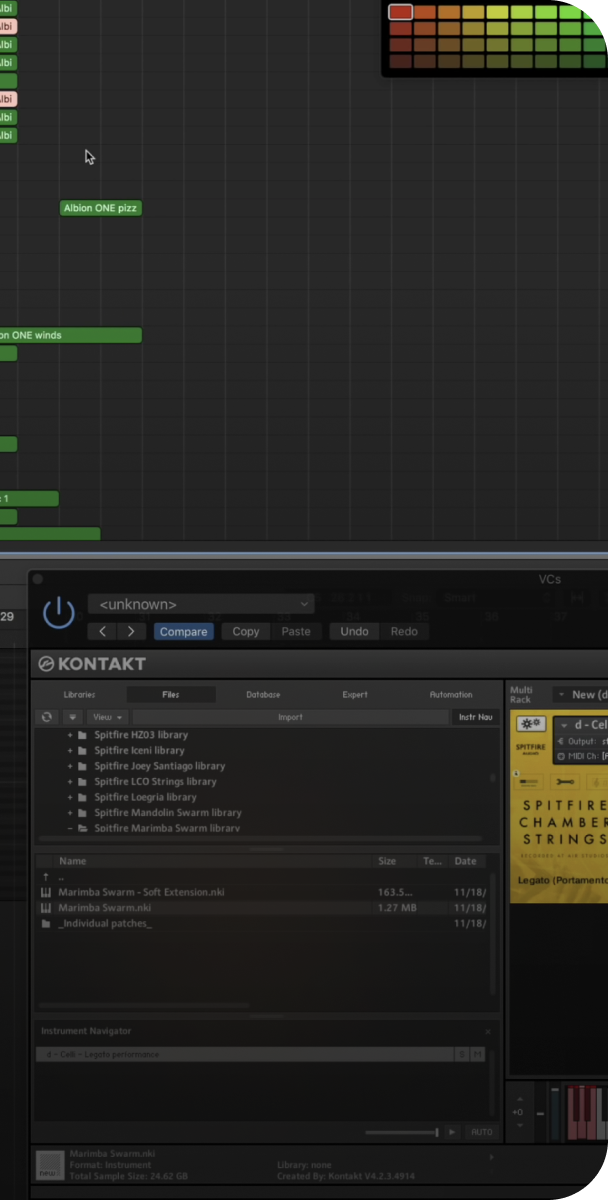This screenshot has width=608, height=1200.
Task: Adjust the preview volume slider
Action: pyautogui.click(x=402, y=1132)
